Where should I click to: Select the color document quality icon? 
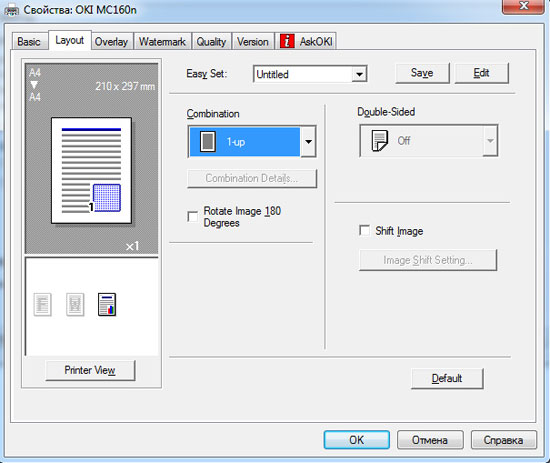(107, 304)
